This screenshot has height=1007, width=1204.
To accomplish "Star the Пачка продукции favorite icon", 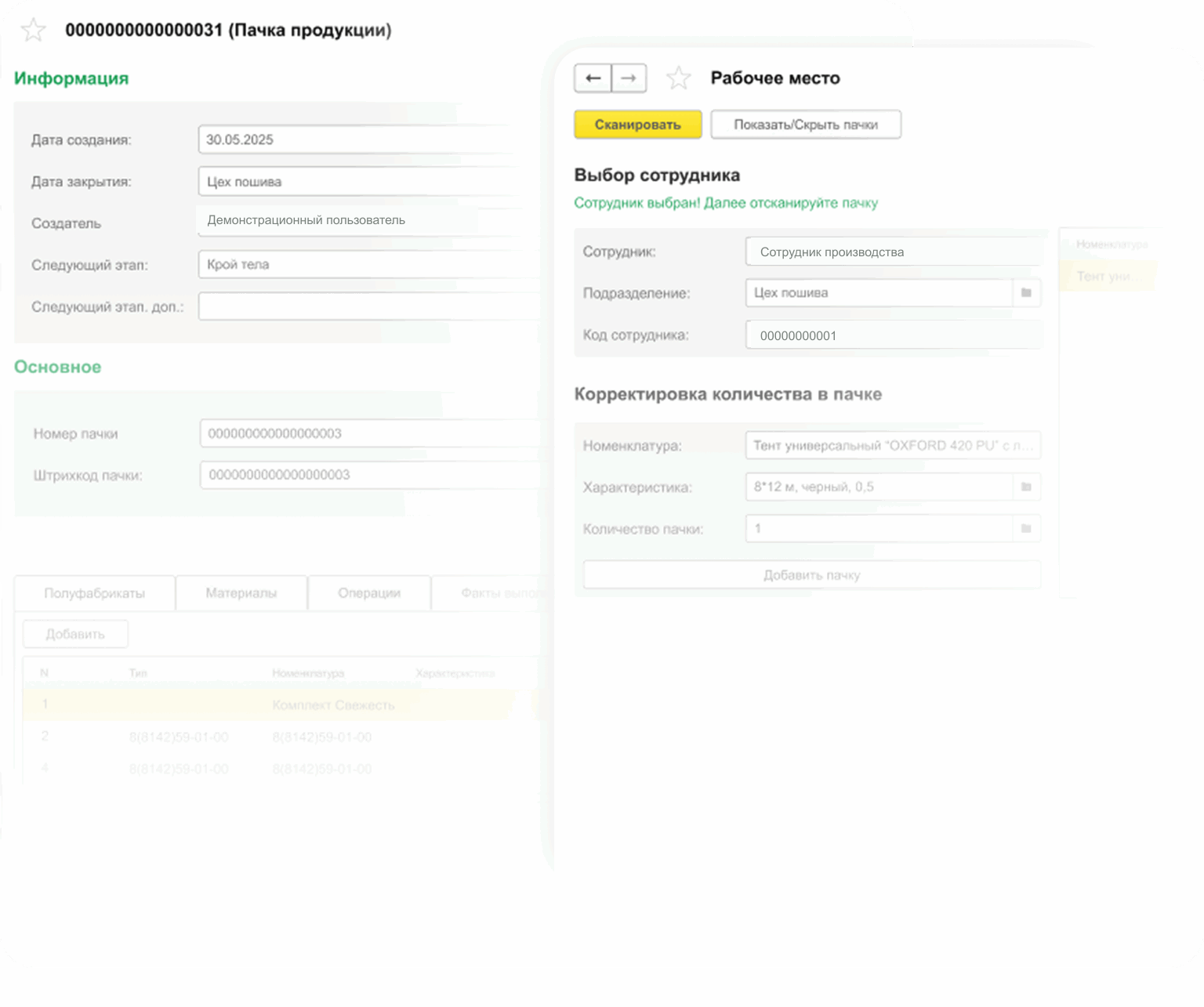I will pyautogui.click(x=33, y=30).
